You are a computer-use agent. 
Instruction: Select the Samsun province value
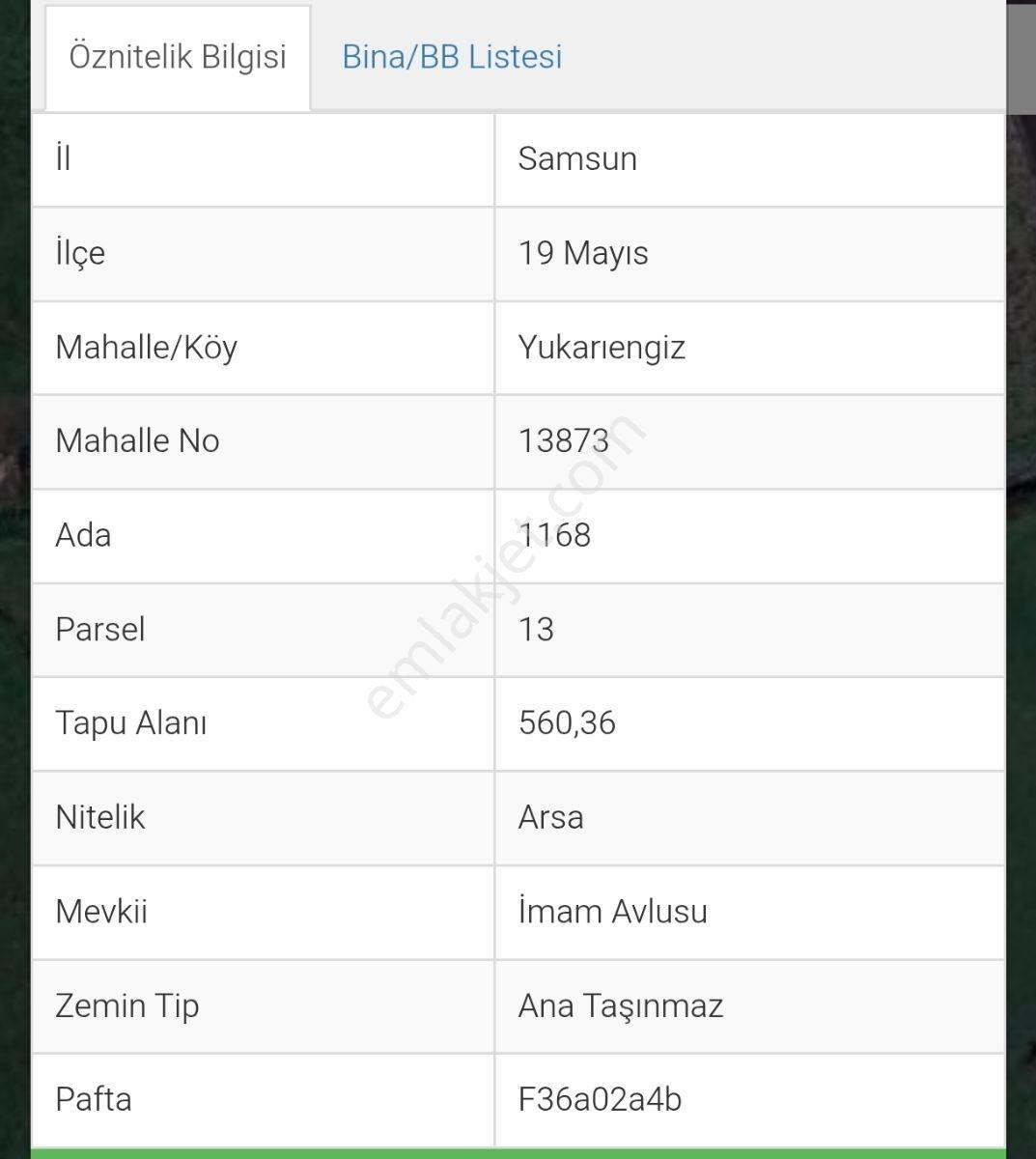click(x=577, y=158)
